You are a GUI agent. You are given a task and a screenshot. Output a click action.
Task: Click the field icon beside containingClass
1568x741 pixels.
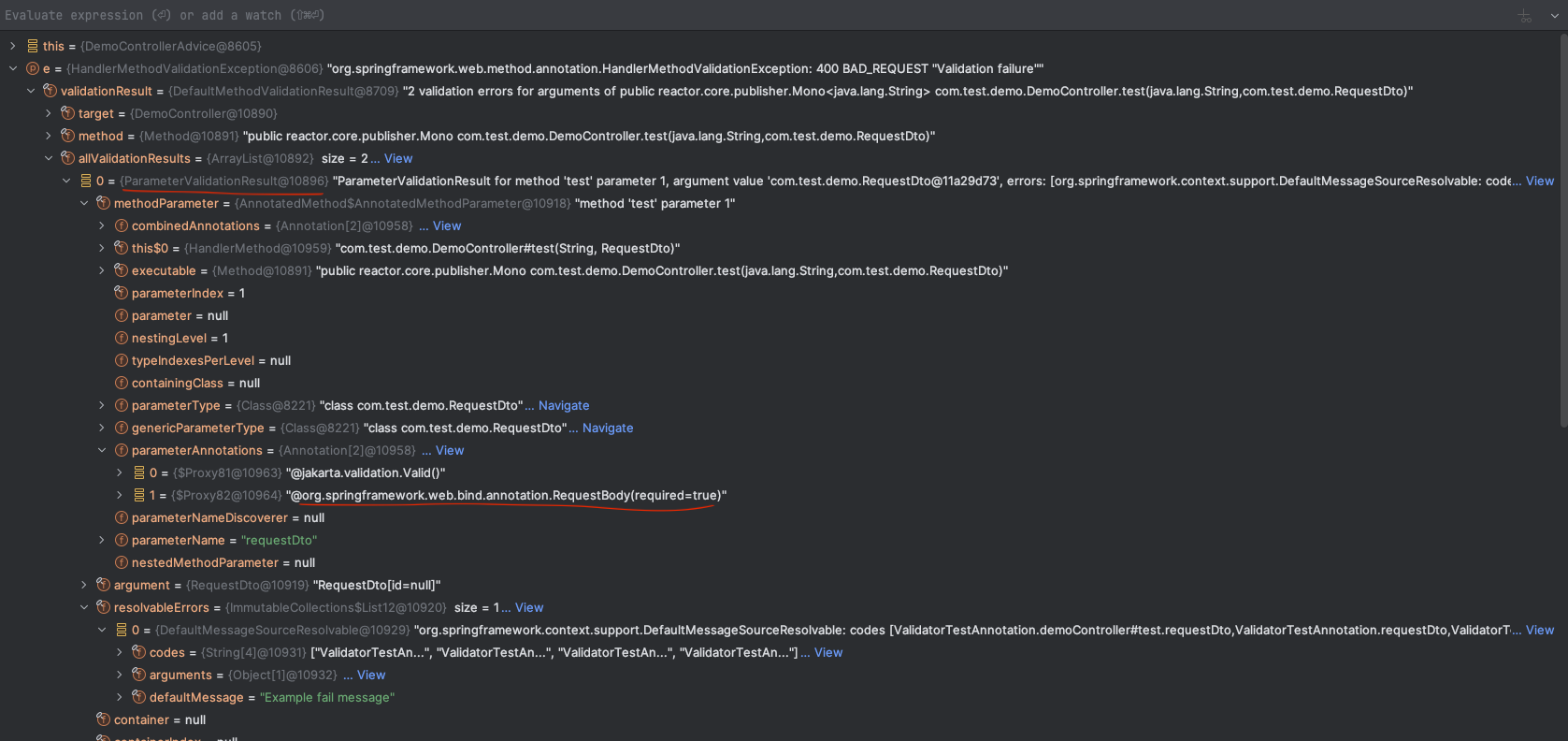coord(122,383)
